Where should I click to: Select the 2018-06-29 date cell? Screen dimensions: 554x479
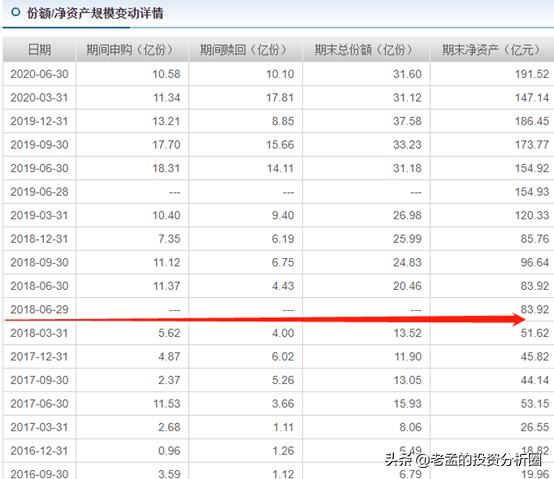click(39, 309)
